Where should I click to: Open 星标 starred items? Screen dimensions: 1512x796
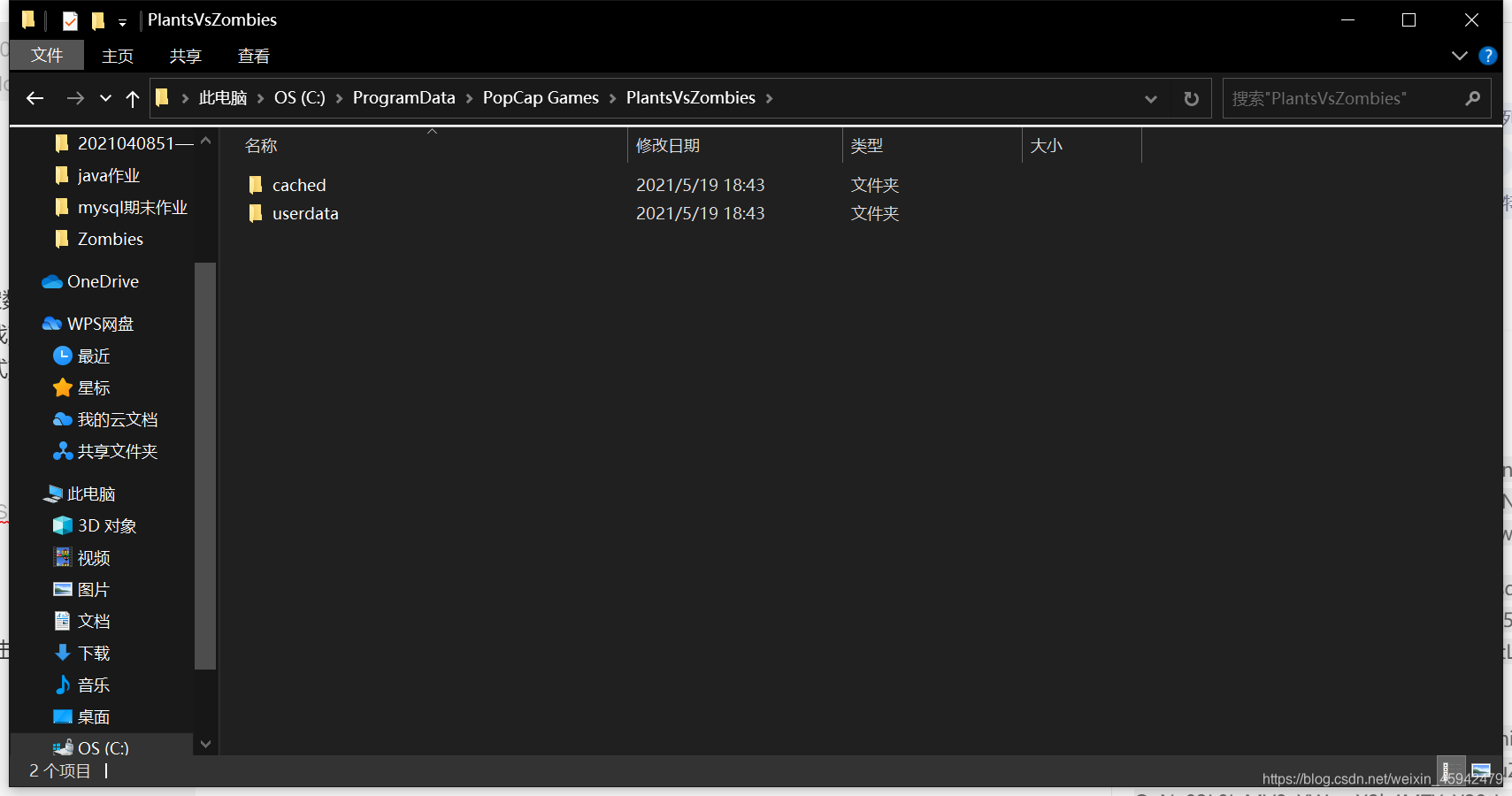click(82, 387)
